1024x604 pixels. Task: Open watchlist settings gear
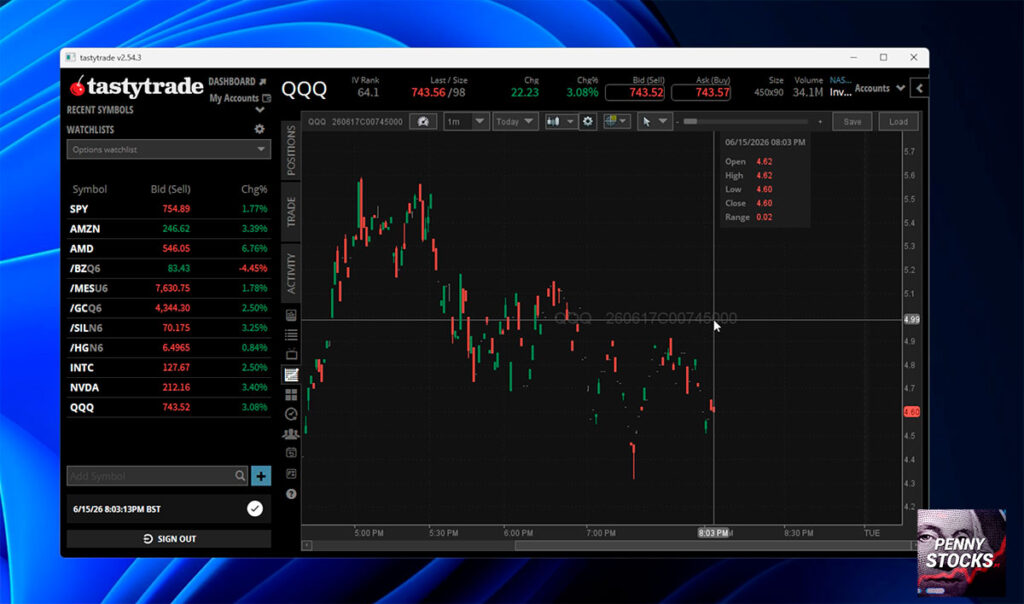pos(259,129)
